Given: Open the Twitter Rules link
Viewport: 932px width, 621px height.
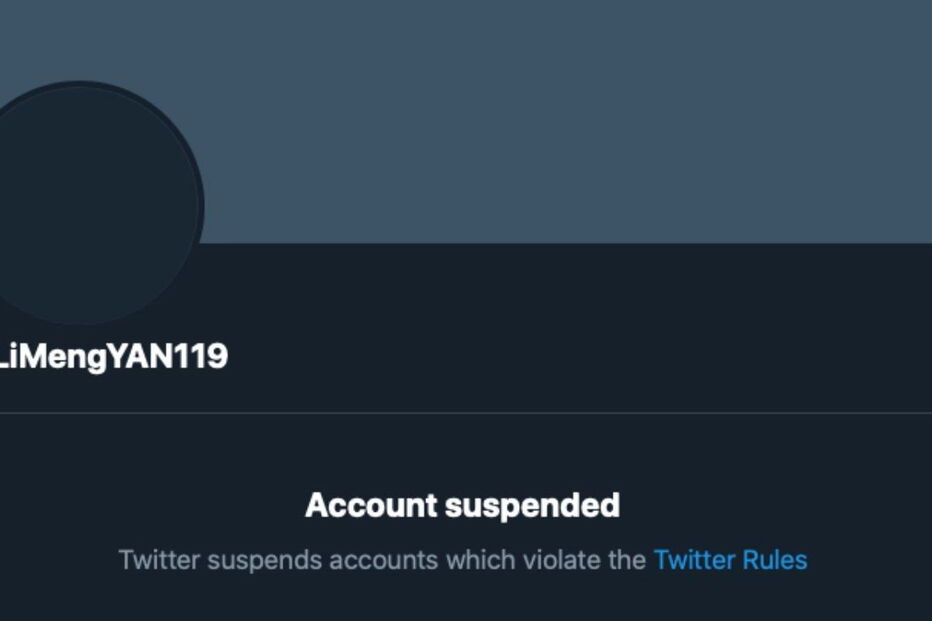Looking at the screenshot, I should point(729,561).
